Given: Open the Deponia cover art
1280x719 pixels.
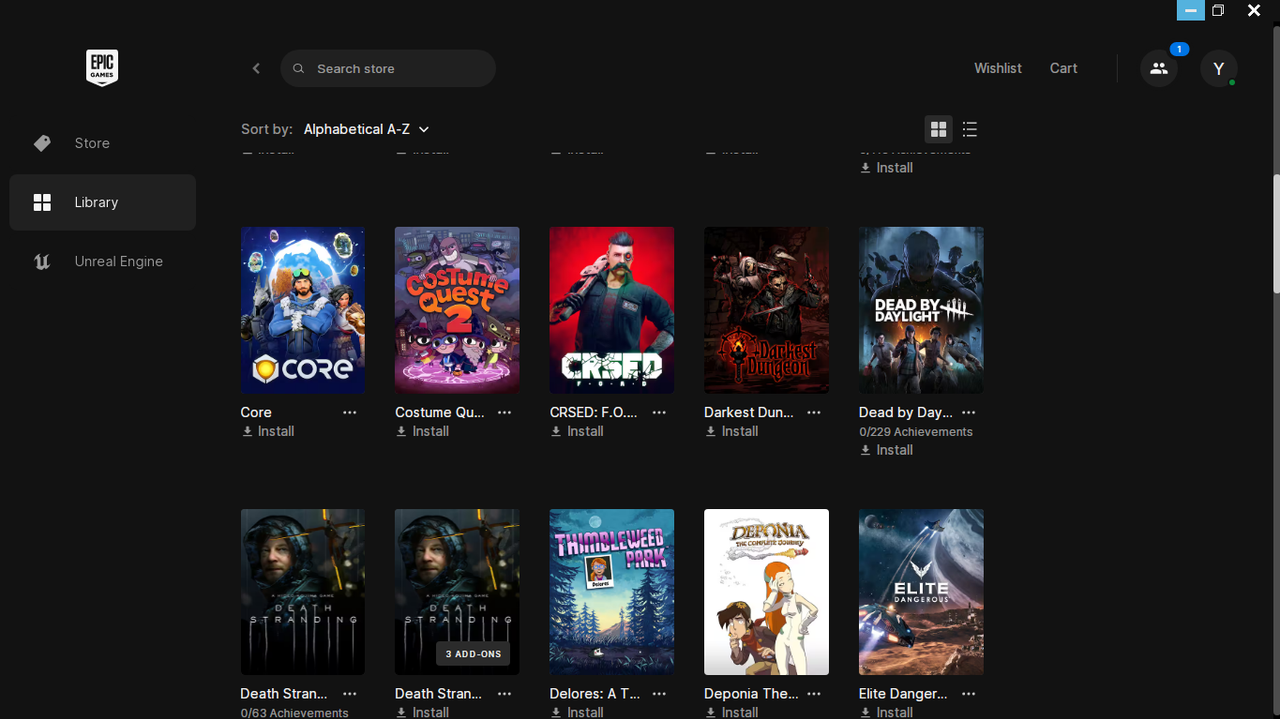Looking at the screenshot, I should point(766,592).
